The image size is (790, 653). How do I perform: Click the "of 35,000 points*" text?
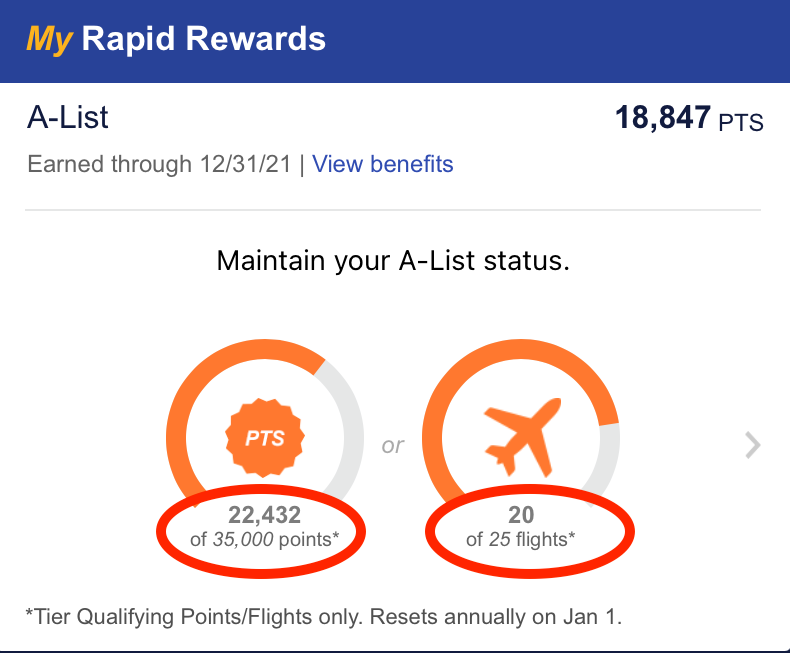point(264,539)
